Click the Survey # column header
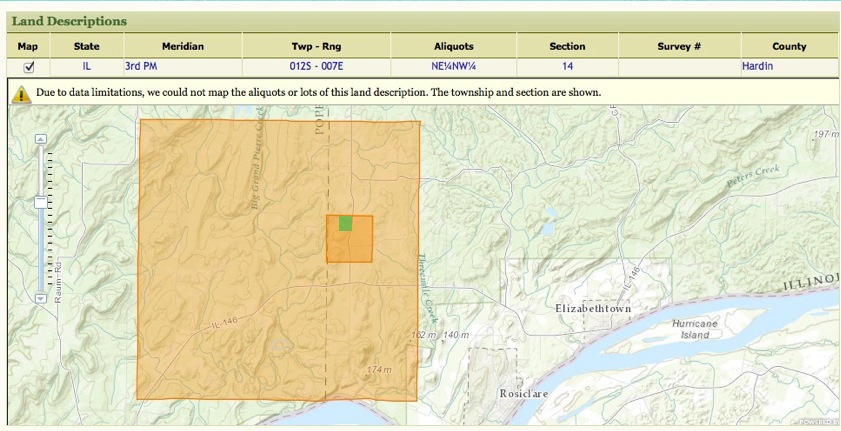Viewport: 841px width, 431px height. tap(679, 46)
